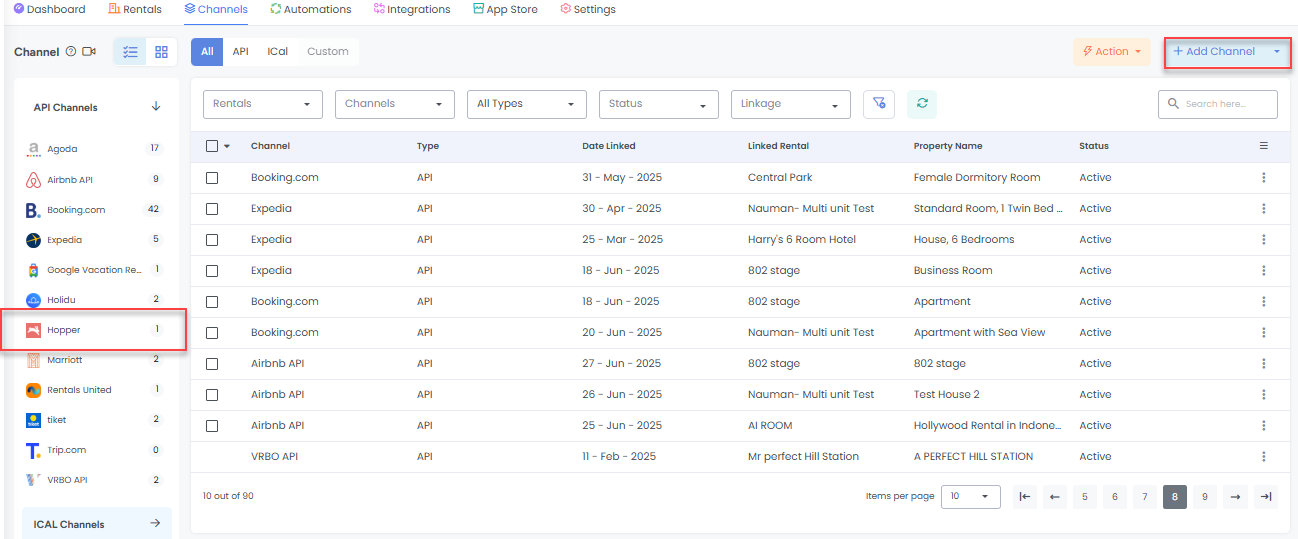1298x539 pixels.
Task: Check the Airbnb API AI ROOM row checkbox
Action: point(212,426)
